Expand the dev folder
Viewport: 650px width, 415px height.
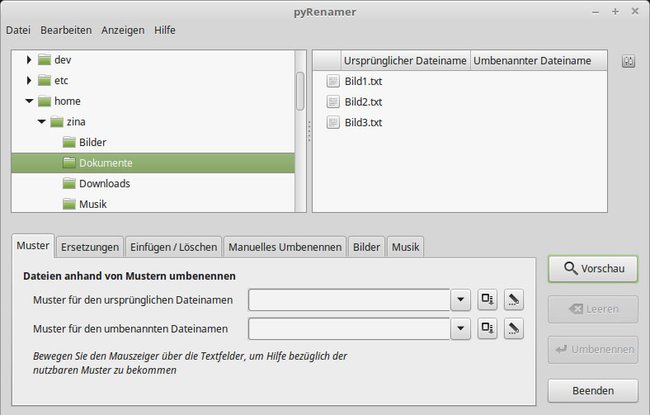click(29, 60)
